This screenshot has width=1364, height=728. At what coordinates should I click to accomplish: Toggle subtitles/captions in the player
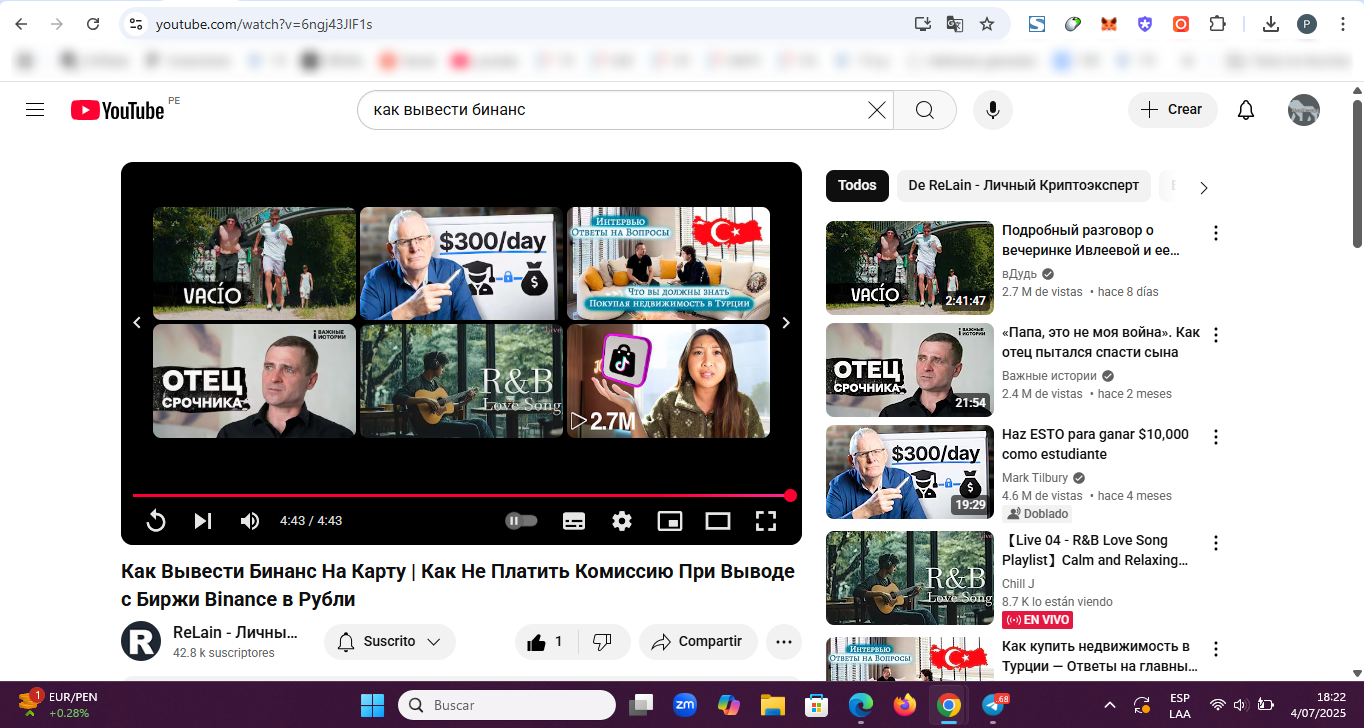tap(574, 521)
